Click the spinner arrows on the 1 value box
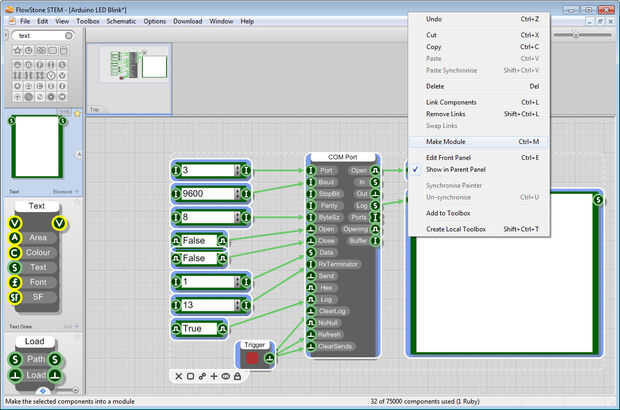The image size is (620, 410). tap(237, 282)
